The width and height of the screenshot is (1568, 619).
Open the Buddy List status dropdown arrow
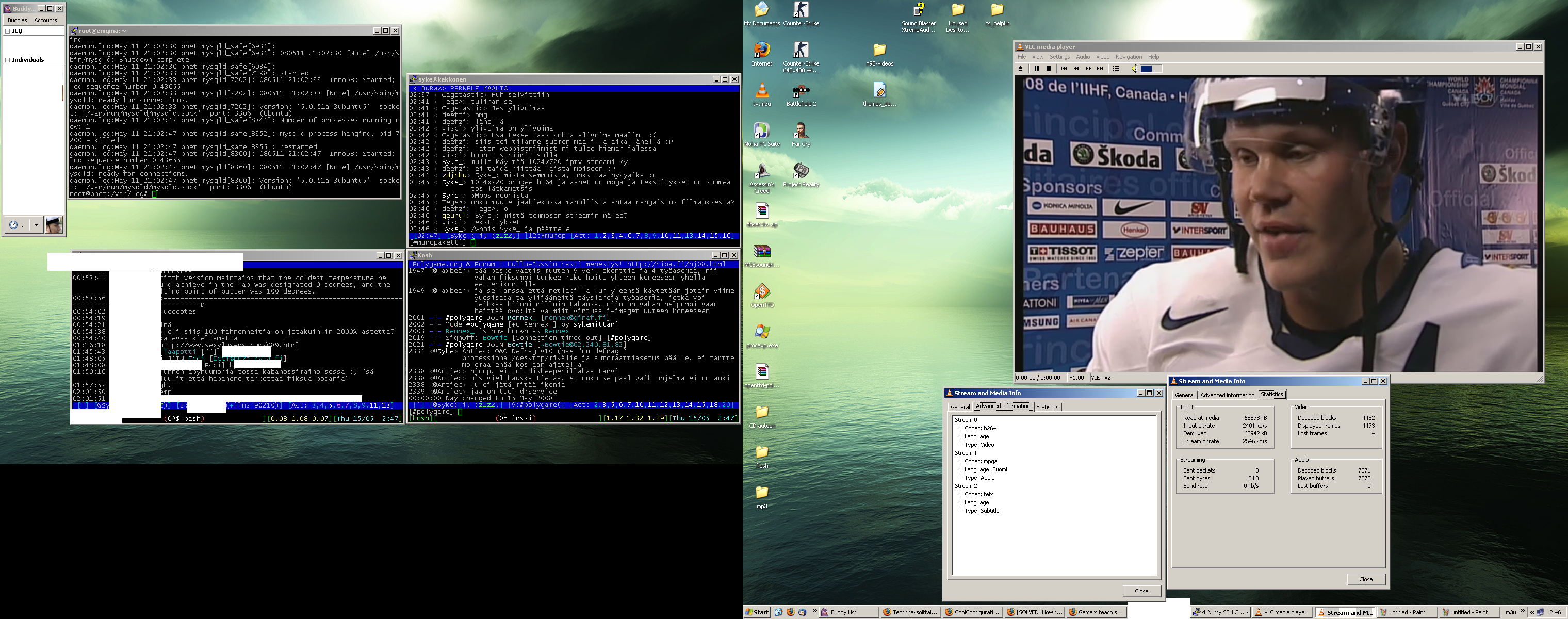[36, 225]
